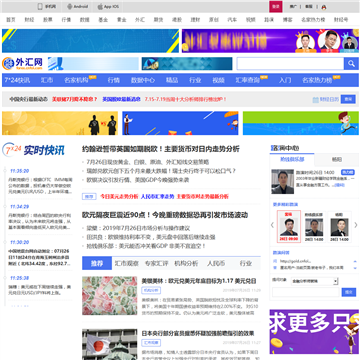Go to 基金 in top site menu

click(103, 20)
